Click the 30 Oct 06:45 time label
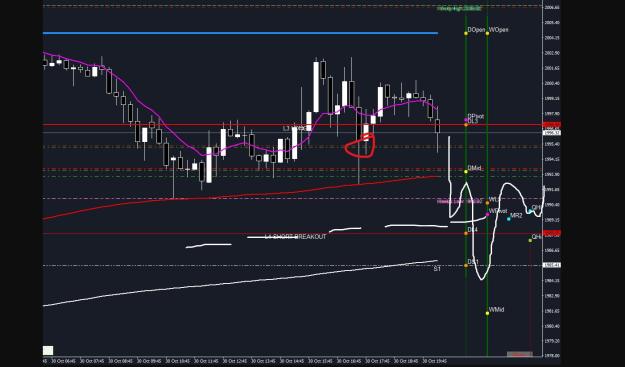This screenshot has width=625, height=367. click(63, 361)
